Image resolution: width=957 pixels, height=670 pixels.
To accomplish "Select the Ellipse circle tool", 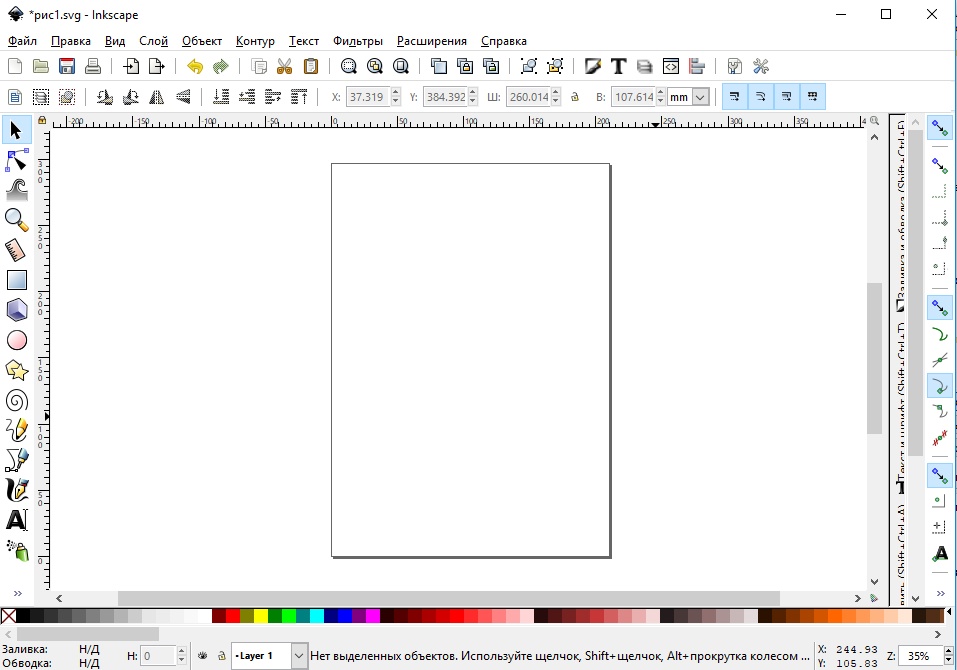I will click(x=16, y=340).
